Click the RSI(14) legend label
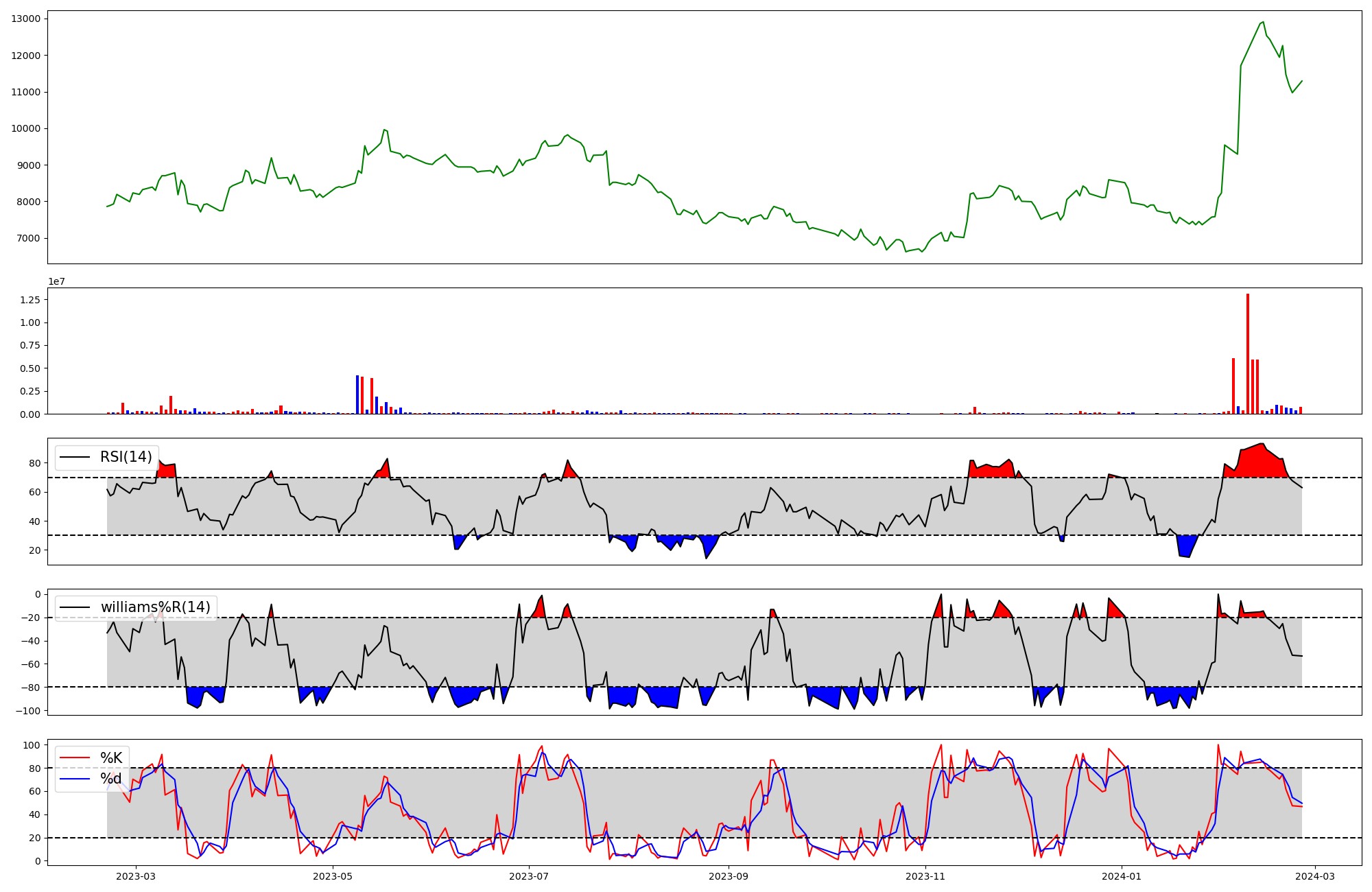 coord(126,457)
